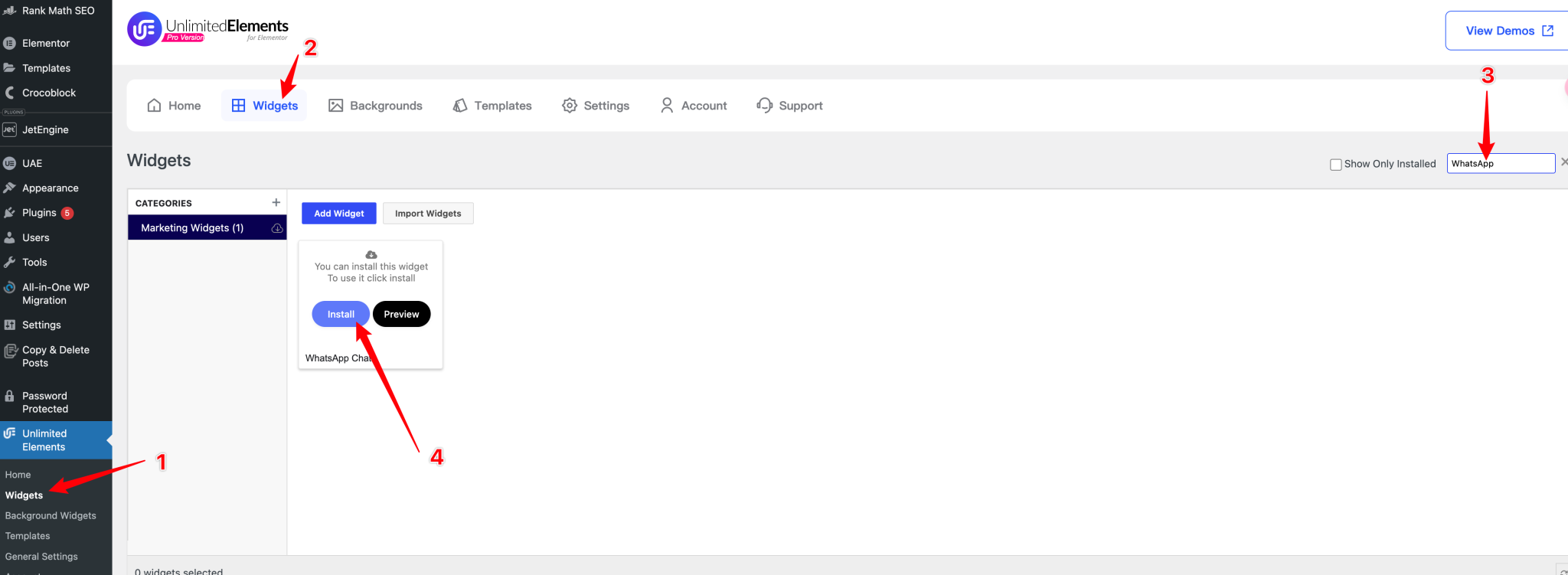Open the Settings tab in top navigation

(596, 106)
